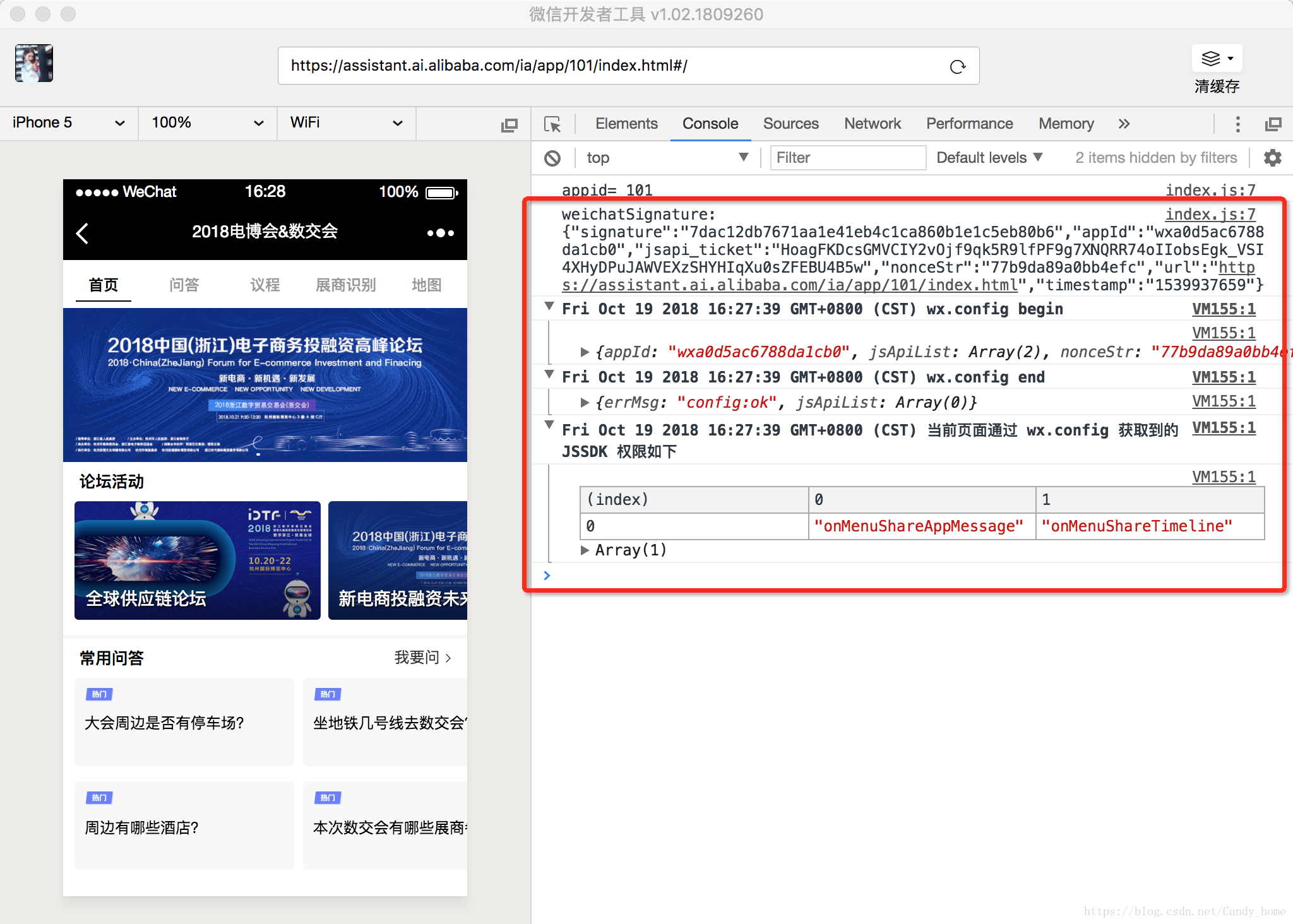Click the 清缓存 label
The height and width of the screenshot is (924, 1293).
(1217, 86)
